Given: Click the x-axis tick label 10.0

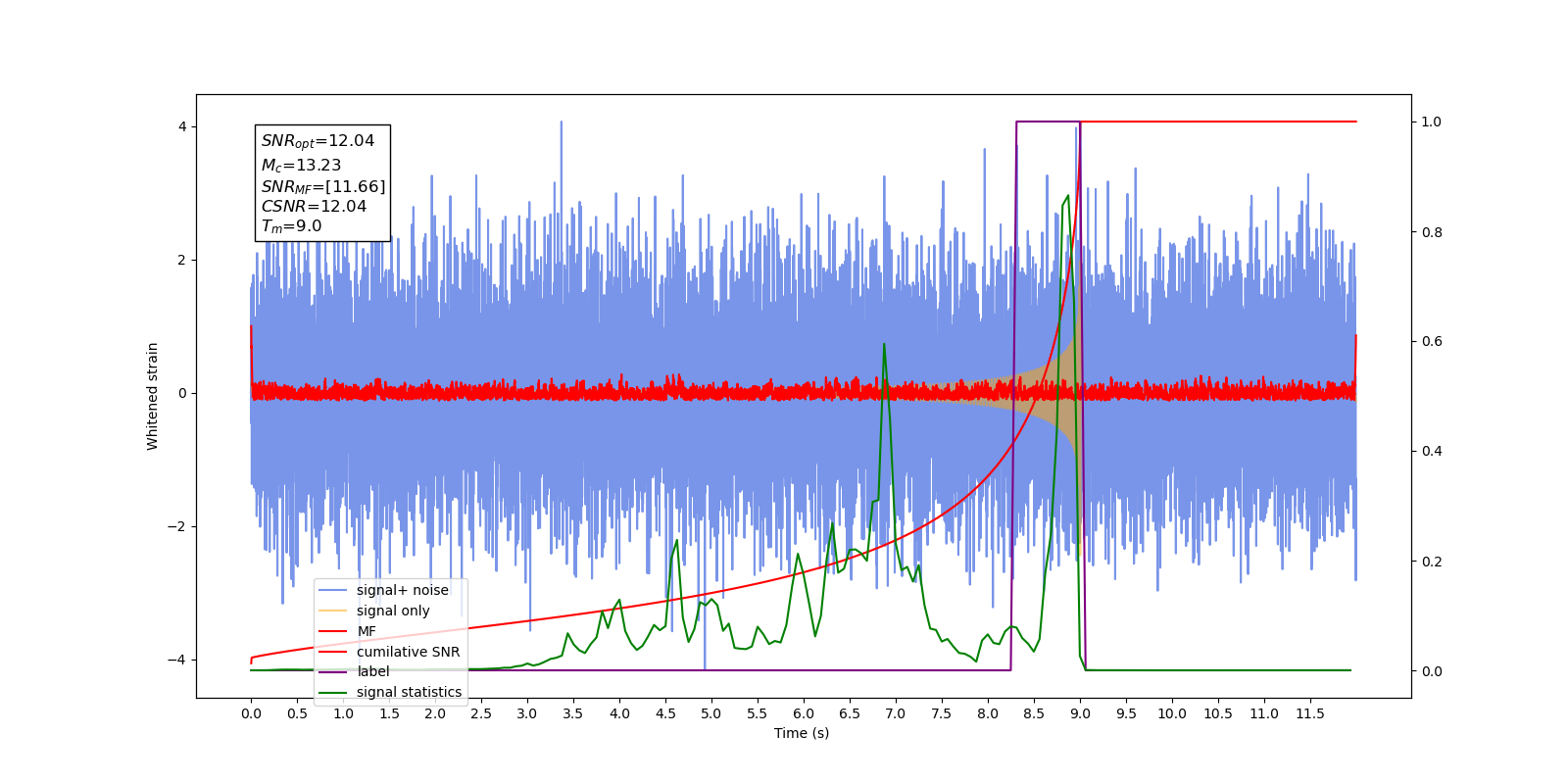Looking at the screenshot, I should pos(1172,713).
